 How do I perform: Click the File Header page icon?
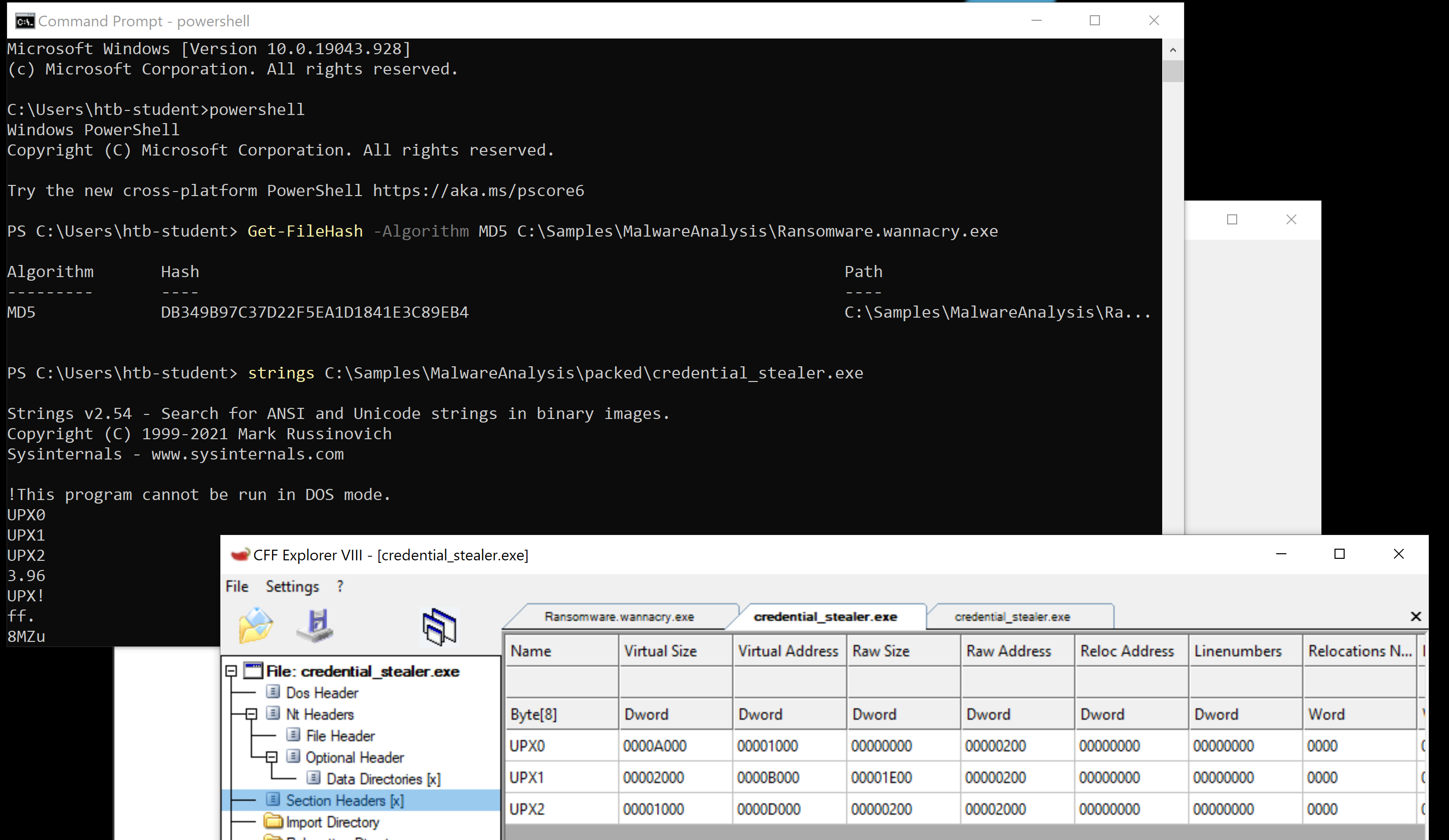[x=293, y=735]
